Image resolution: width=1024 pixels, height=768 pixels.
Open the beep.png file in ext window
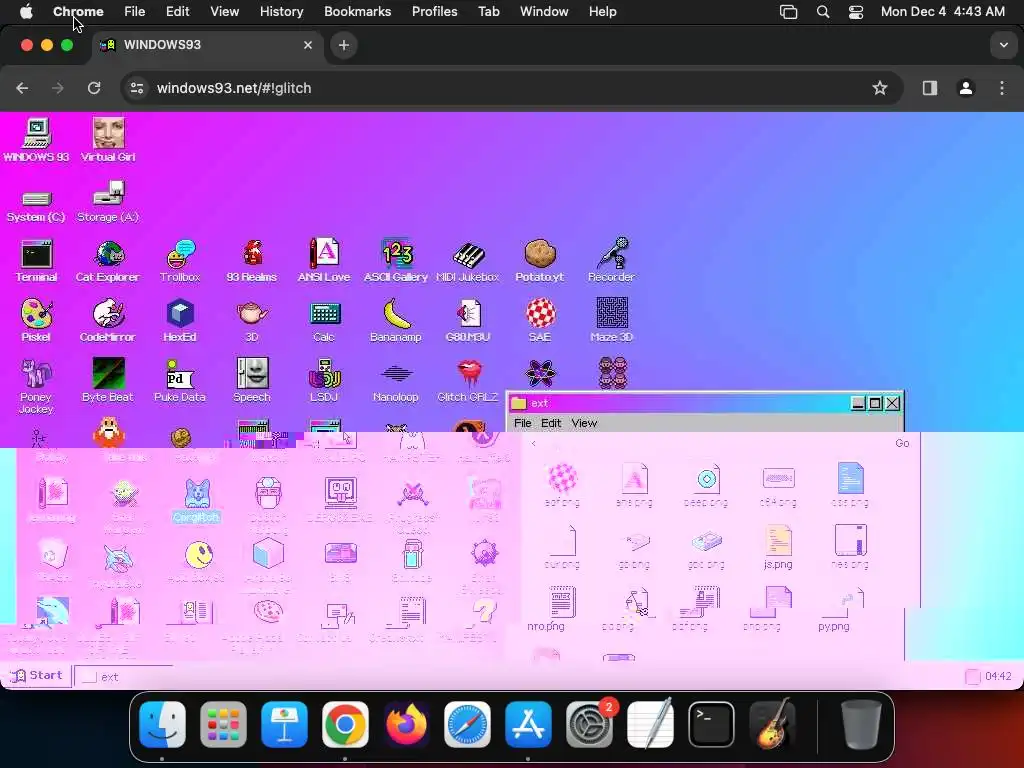pos(706,486)
